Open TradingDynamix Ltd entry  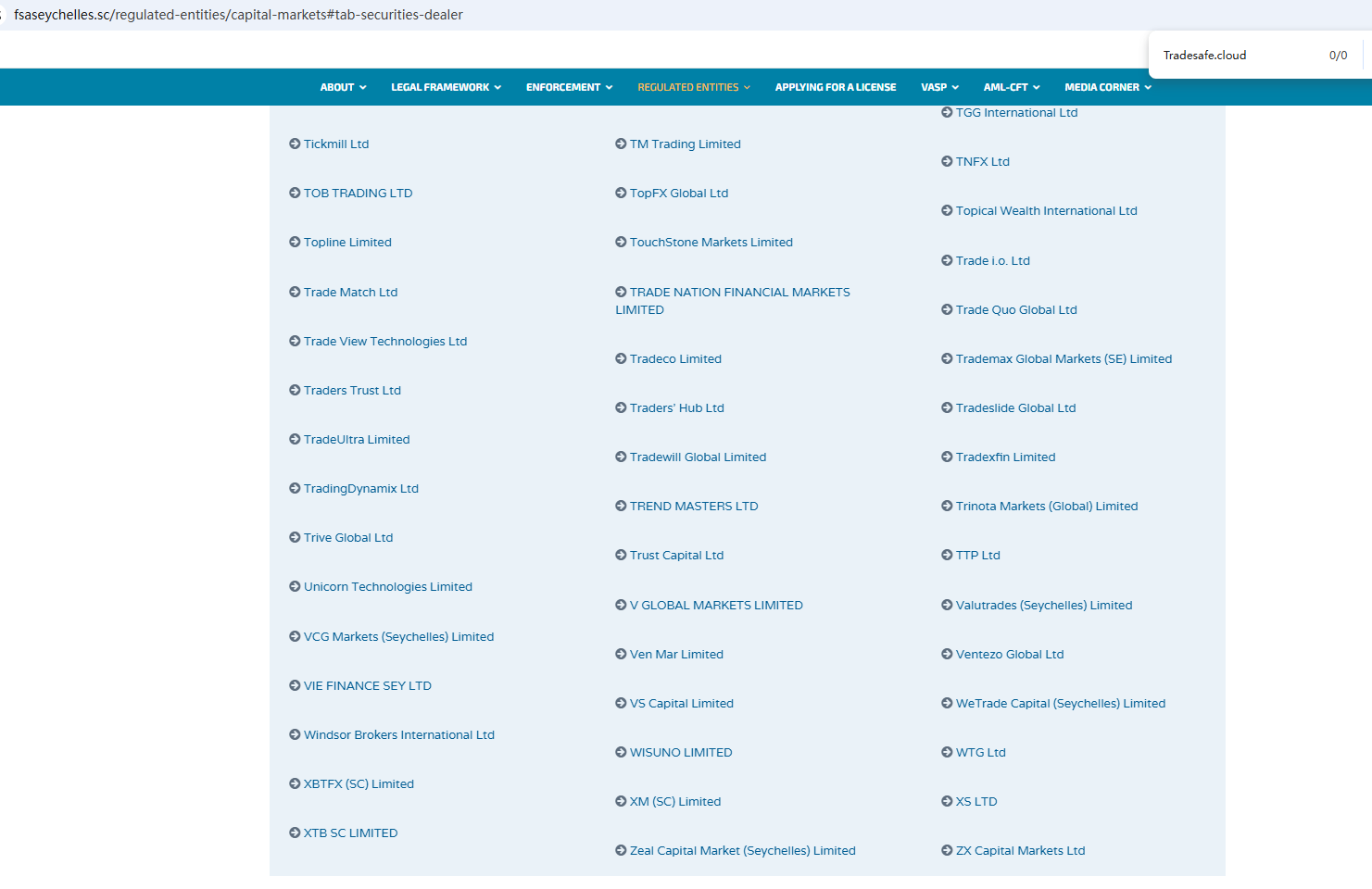pyautogui.click(x=361, y=488)
